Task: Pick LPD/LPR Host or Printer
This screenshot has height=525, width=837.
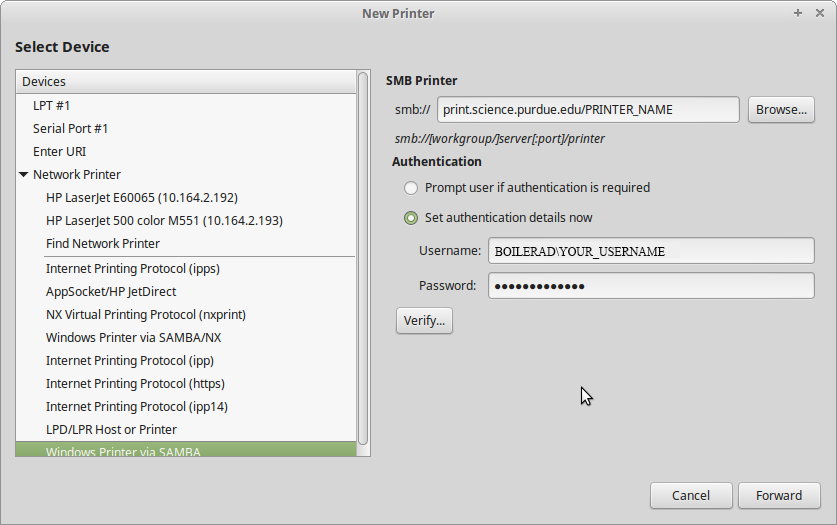Action: [111, 429]
